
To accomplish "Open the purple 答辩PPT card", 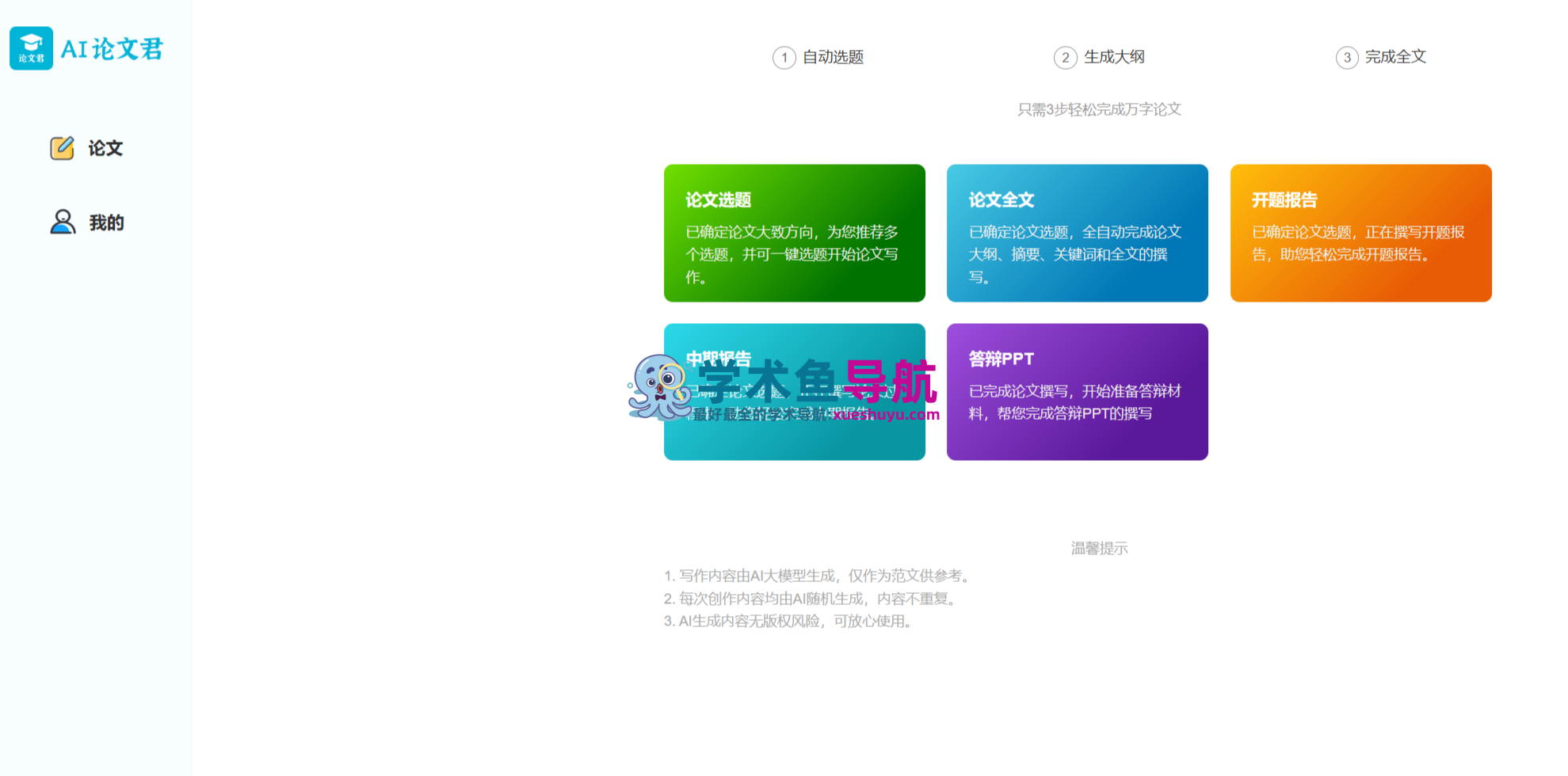I will [x=1078, y=392].
